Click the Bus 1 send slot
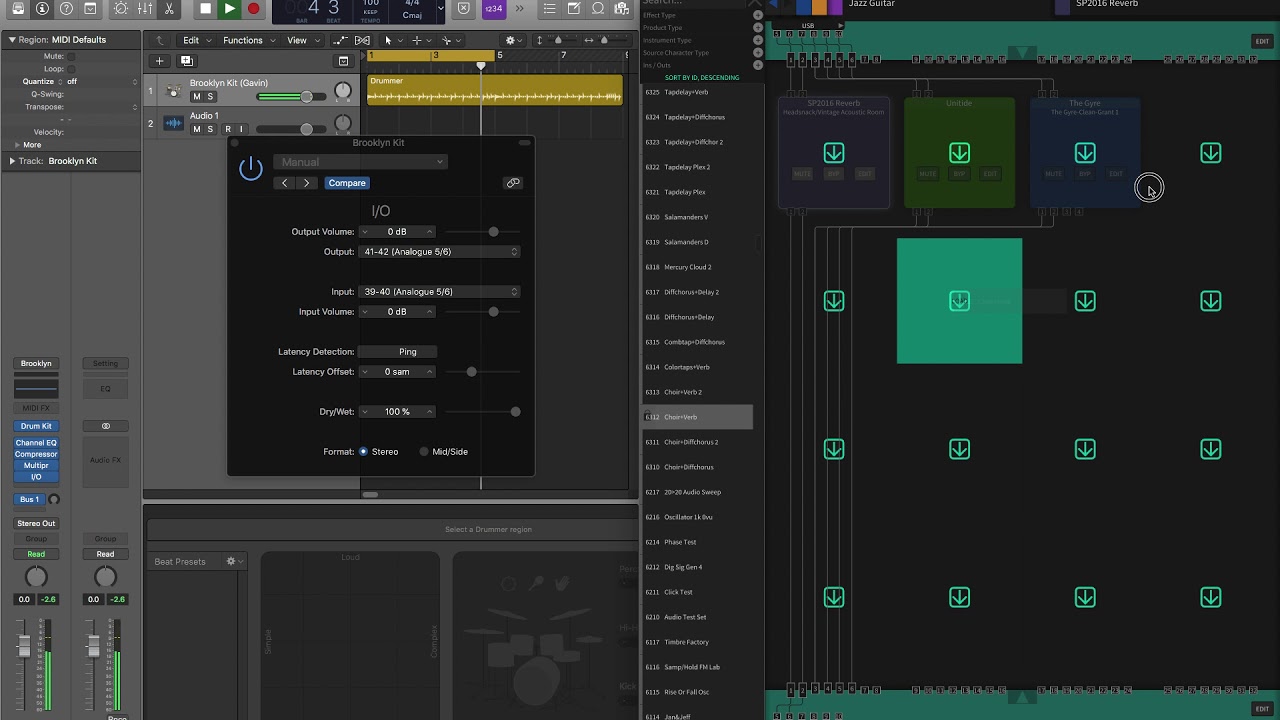The image size is (1280, 720). 30,499
